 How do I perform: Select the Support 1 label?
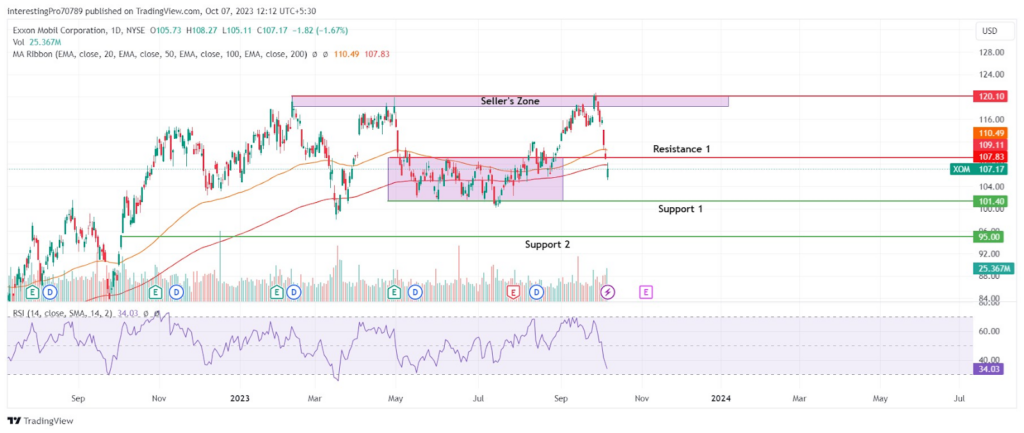[680, 209]
